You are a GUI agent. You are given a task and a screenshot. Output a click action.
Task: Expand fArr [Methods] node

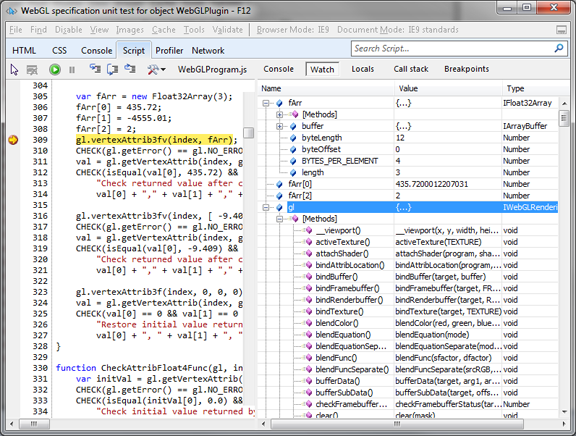[x=280, y=115]
